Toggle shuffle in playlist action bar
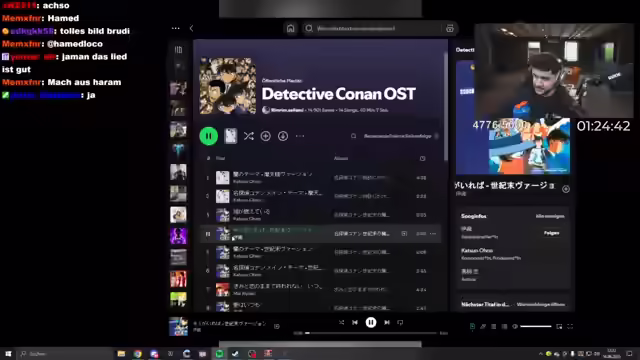The width and height of the screenshot is (640, 360). click(249, 136)
